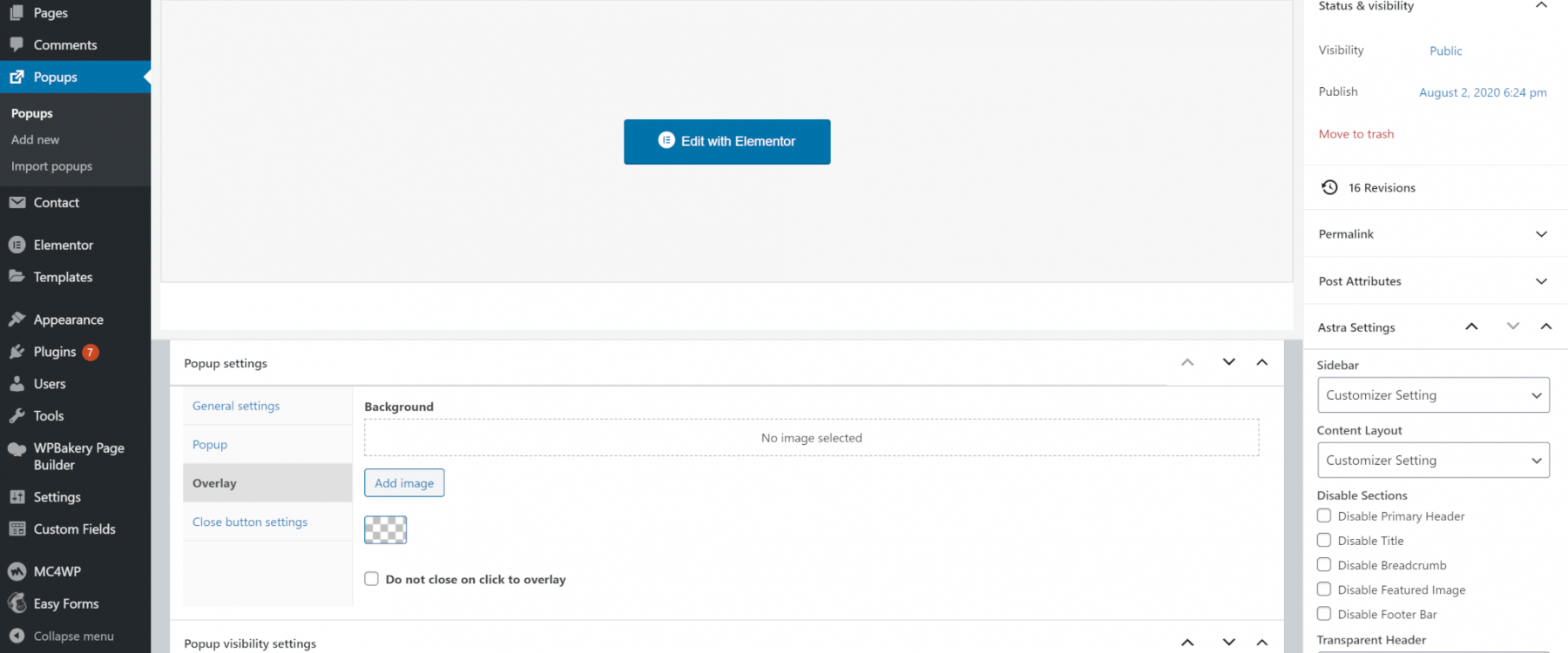Click the revisions history clock icon
The width and height of the screenshot is (1568, 653).
pos(1329,187)
